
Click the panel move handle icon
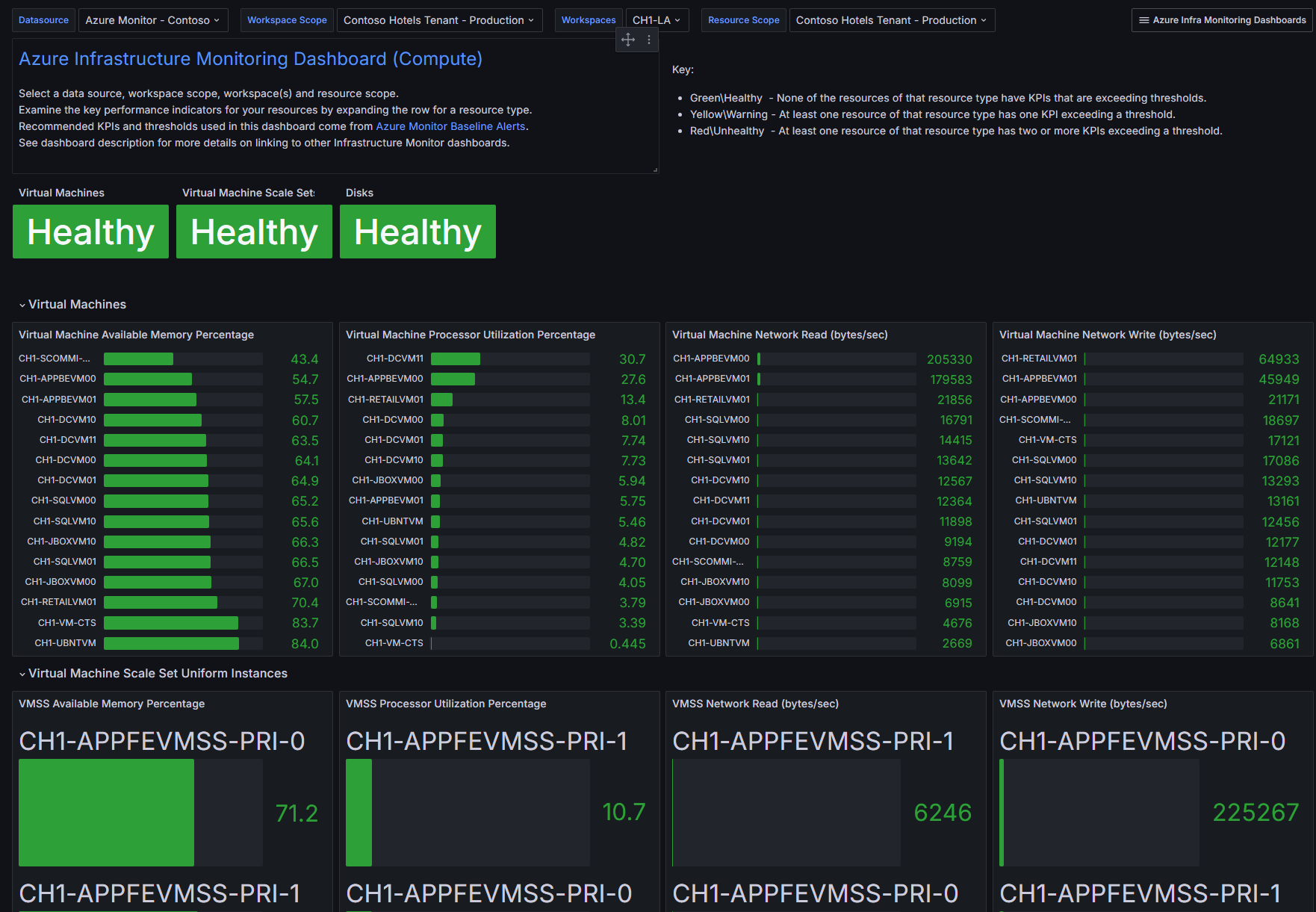click(628, 40)
